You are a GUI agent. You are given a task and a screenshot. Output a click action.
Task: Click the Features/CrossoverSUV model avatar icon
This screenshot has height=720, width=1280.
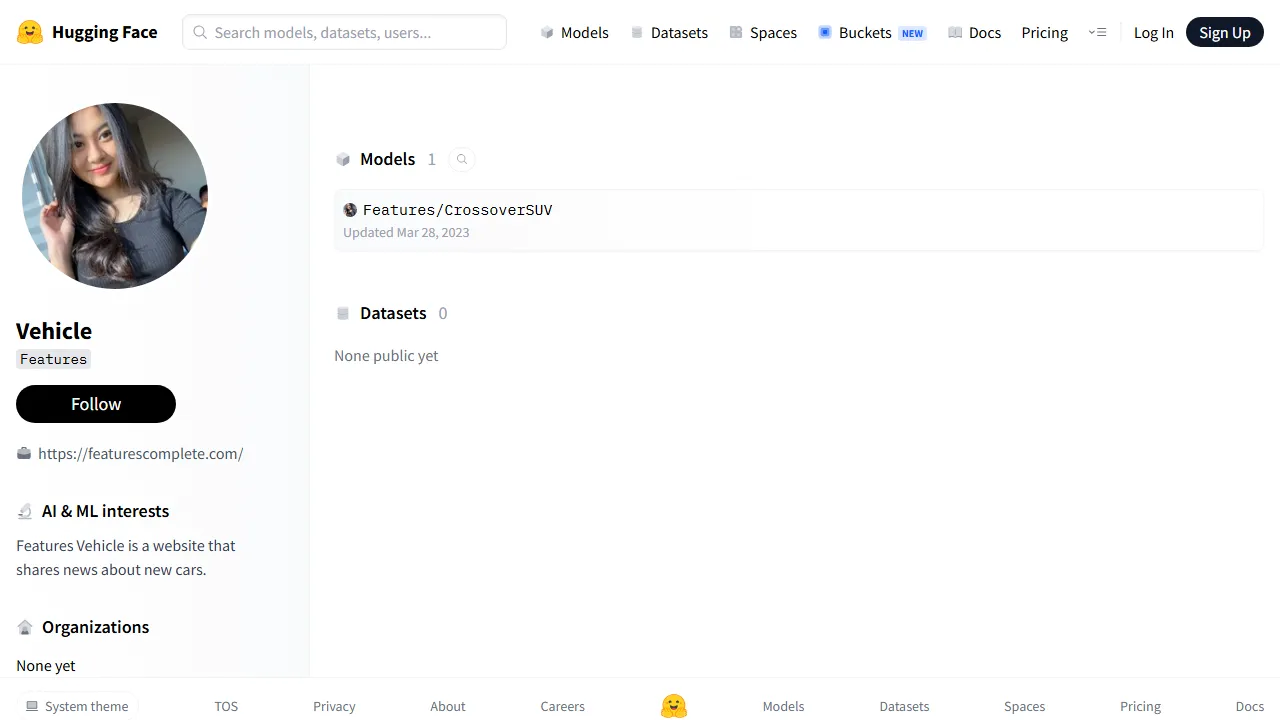tap(350, 210)
